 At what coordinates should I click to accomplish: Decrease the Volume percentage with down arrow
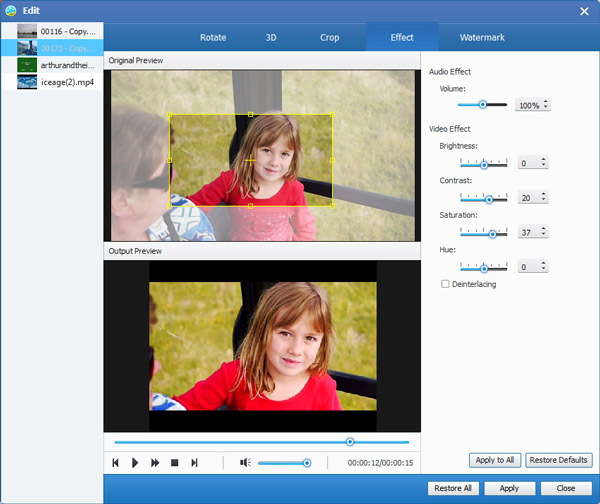(x=546, y=107)
